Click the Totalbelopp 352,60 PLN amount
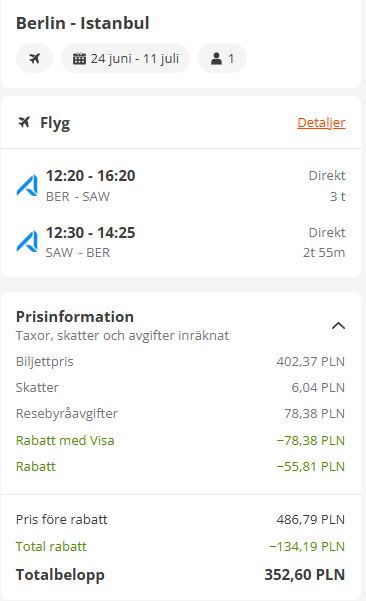The width and height of the screenshot is (366, 601). [x=305, y=575]
